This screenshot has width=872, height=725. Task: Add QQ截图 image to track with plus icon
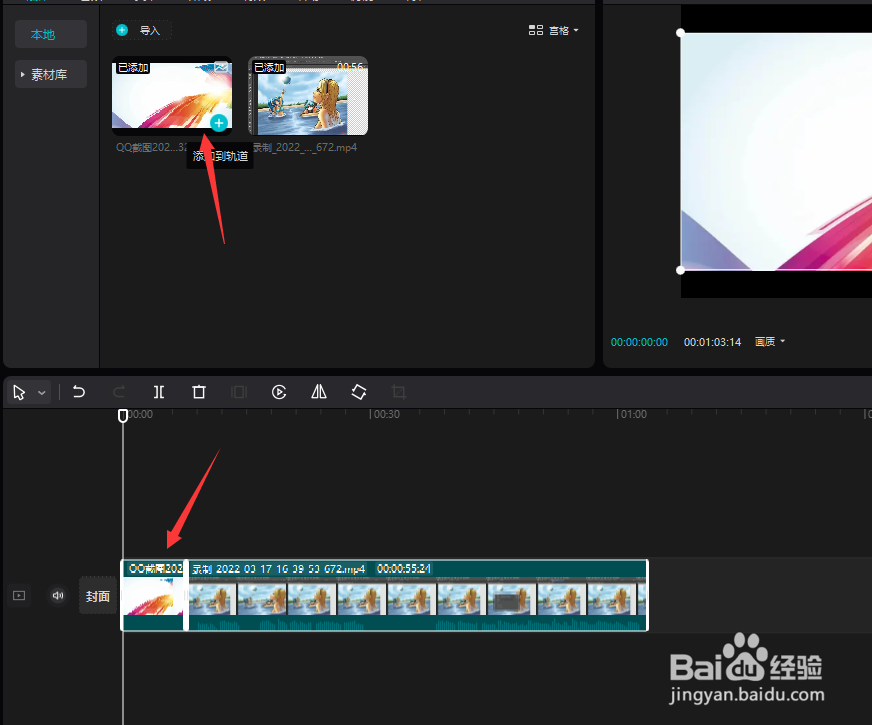tap(219, 123)
